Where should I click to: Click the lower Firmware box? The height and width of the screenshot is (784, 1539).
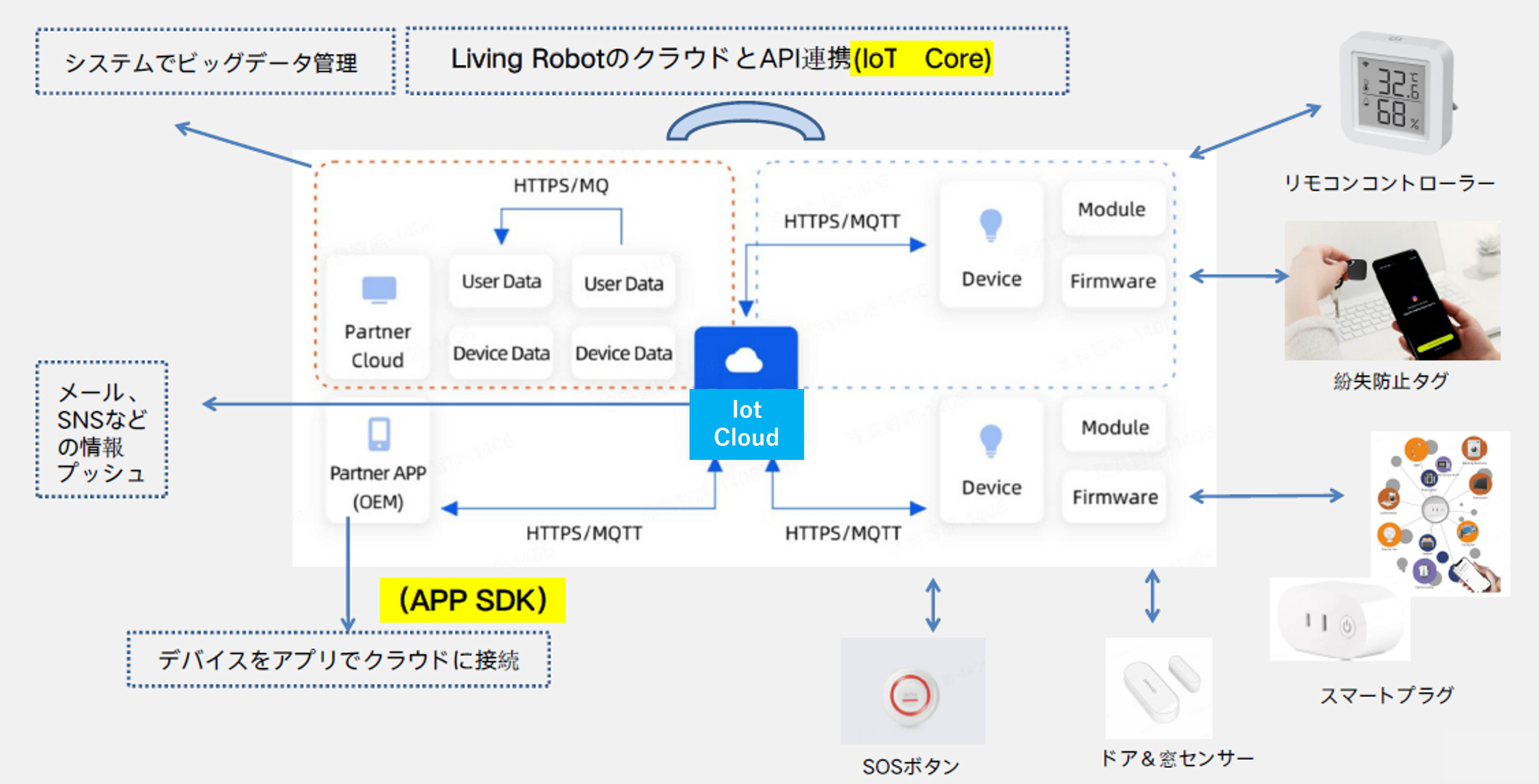[1115, 497]
